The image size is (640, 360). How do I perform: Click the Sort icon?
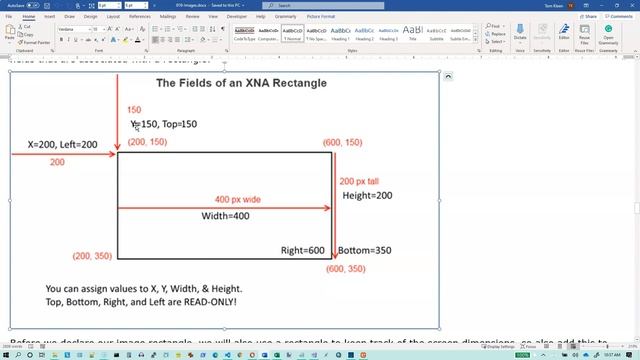213,29
